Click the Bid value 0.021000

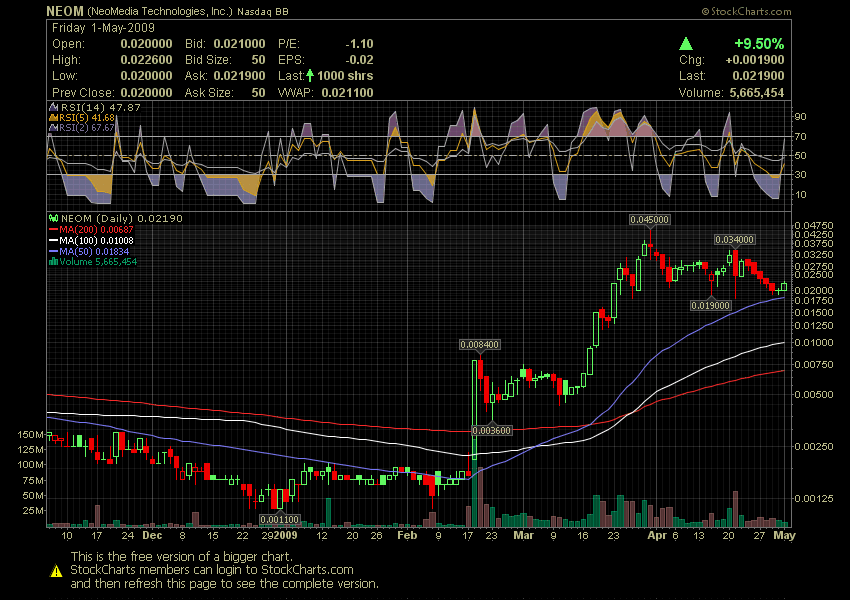(239, 44)
